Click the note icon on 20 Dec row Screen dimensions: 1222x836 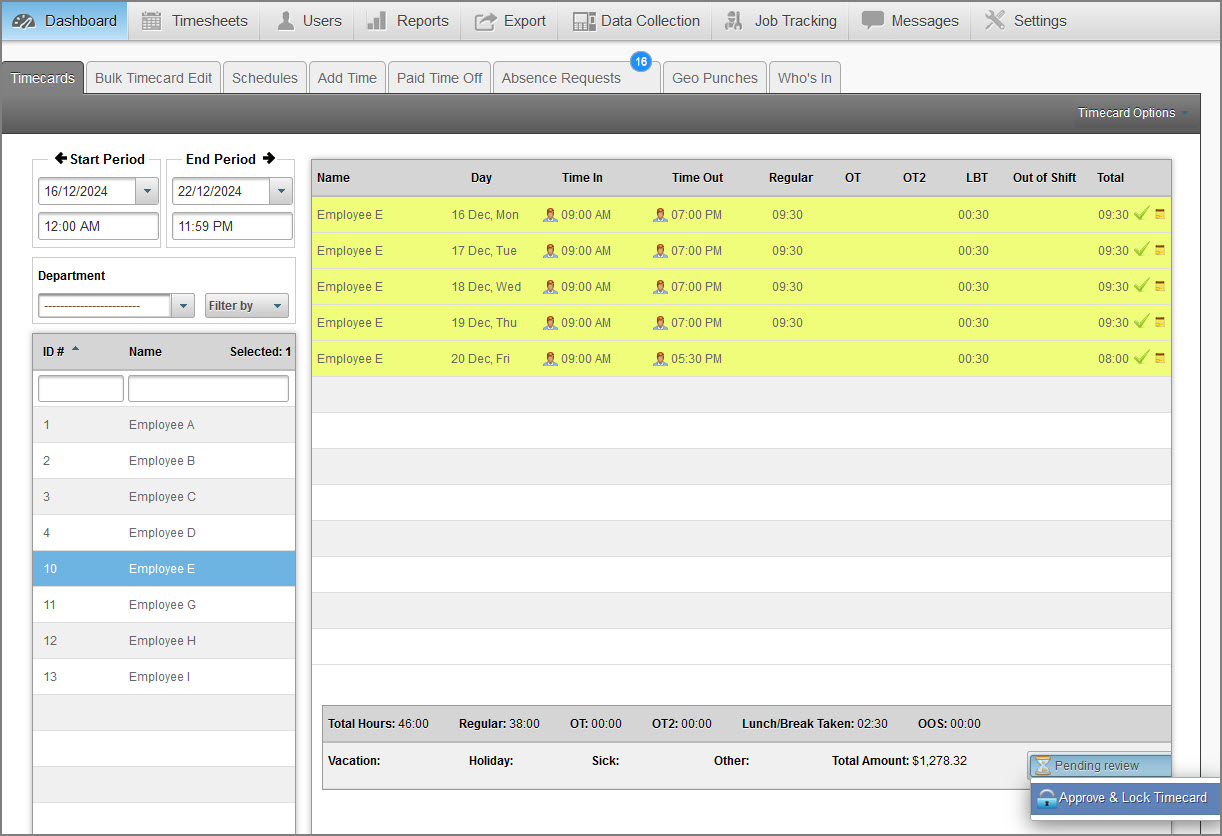click(x=1160, y=358)
